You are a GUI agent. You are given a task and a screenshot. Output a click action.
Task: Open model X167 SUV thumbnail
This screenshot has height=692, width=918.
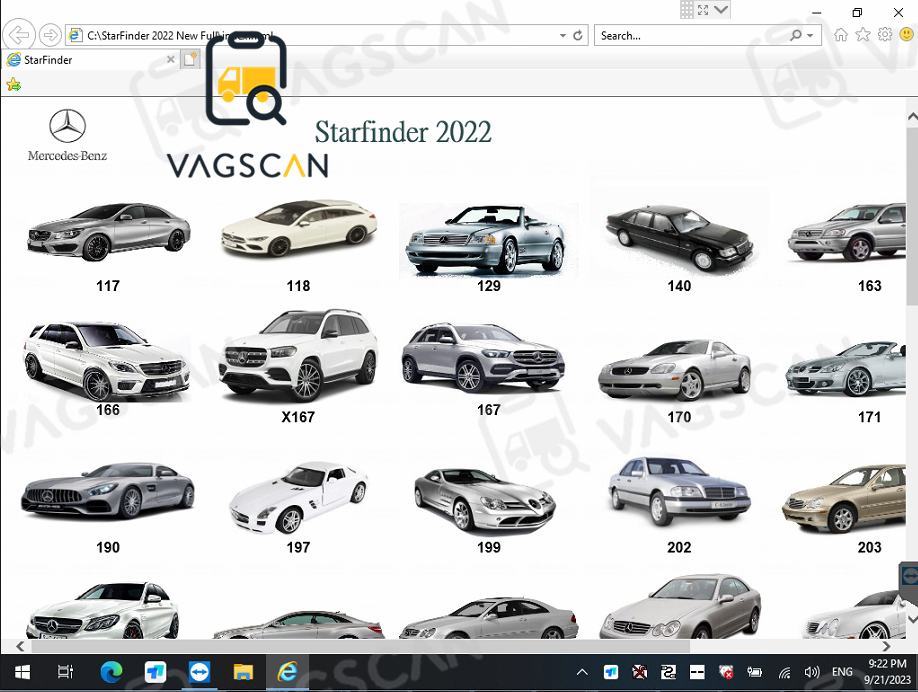tap(298, 356)
